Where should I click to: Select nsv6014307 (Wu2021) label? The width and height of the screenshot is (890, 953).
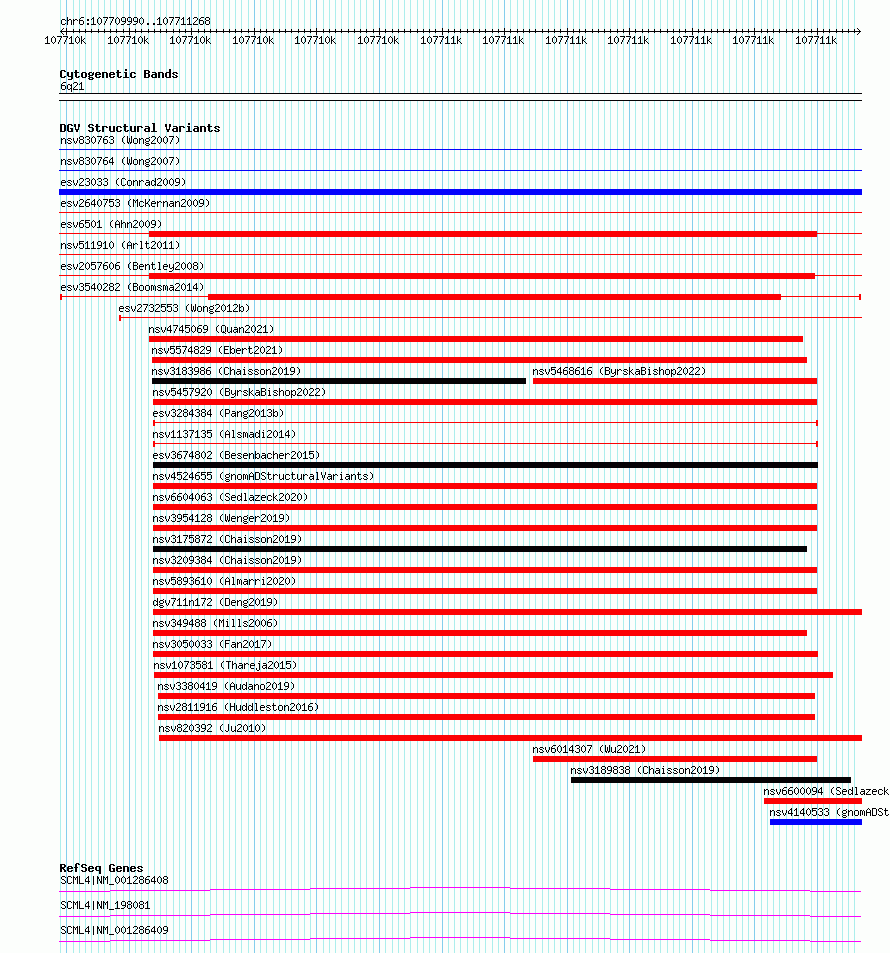pyautogui.click(x=589, y=749)
